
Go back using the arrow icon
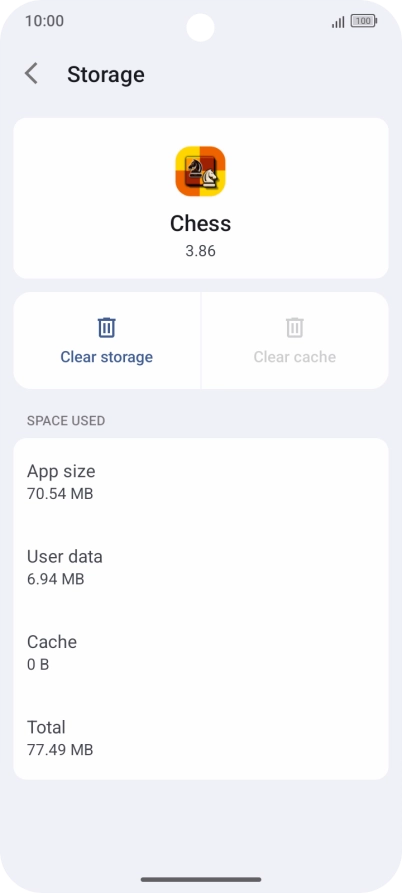click(31, 74)
